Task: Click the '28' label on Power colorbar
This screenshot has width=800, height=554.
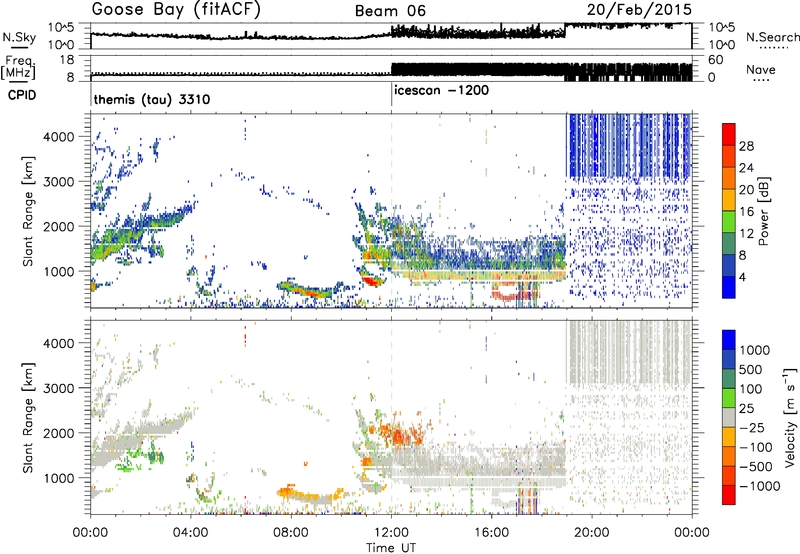Action: click(746, 146)
